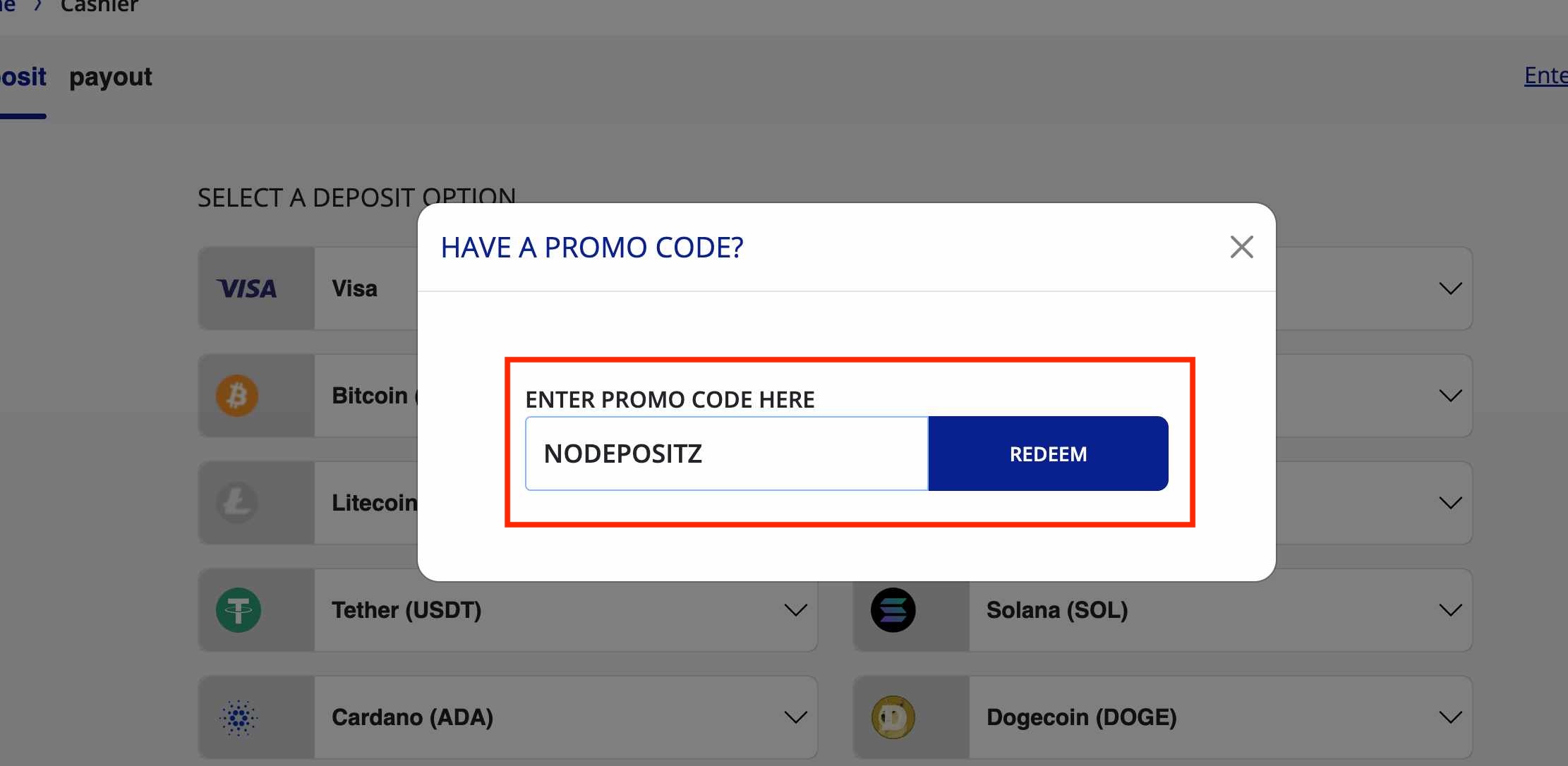Click inside the NODEPOSITZ promo code field
Viewport: 1568px width, 766px height.
pos(725,454)
